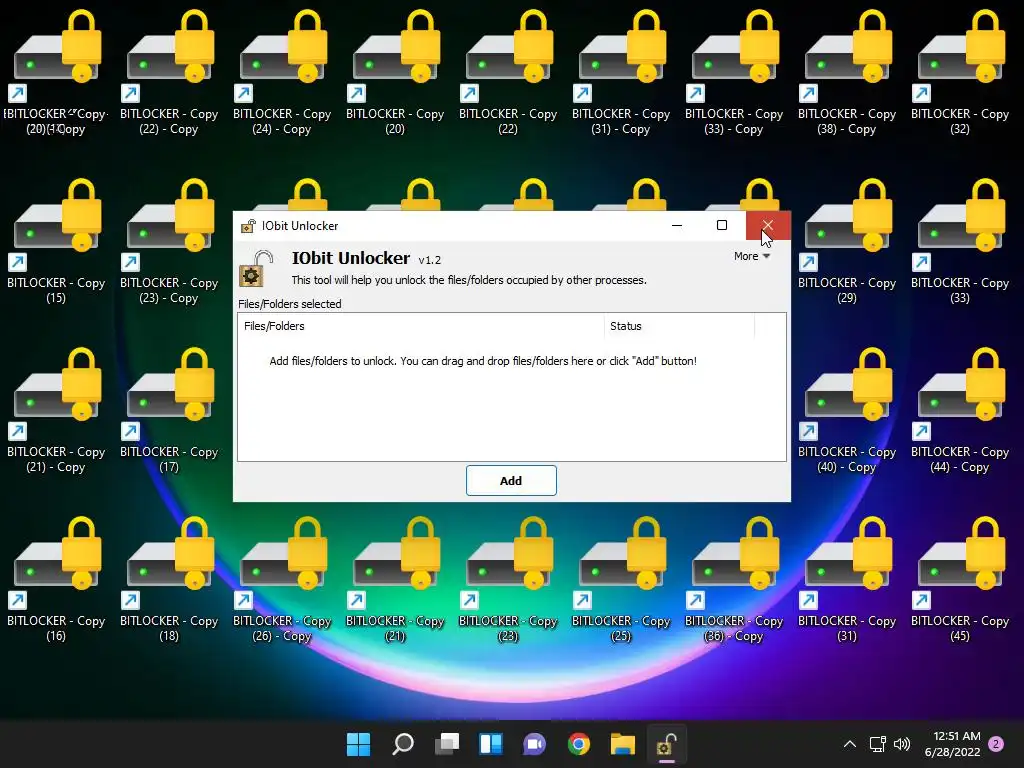1024x768 pixels.
Task: Click the Files/Folders column header
Action: point(421,326)
